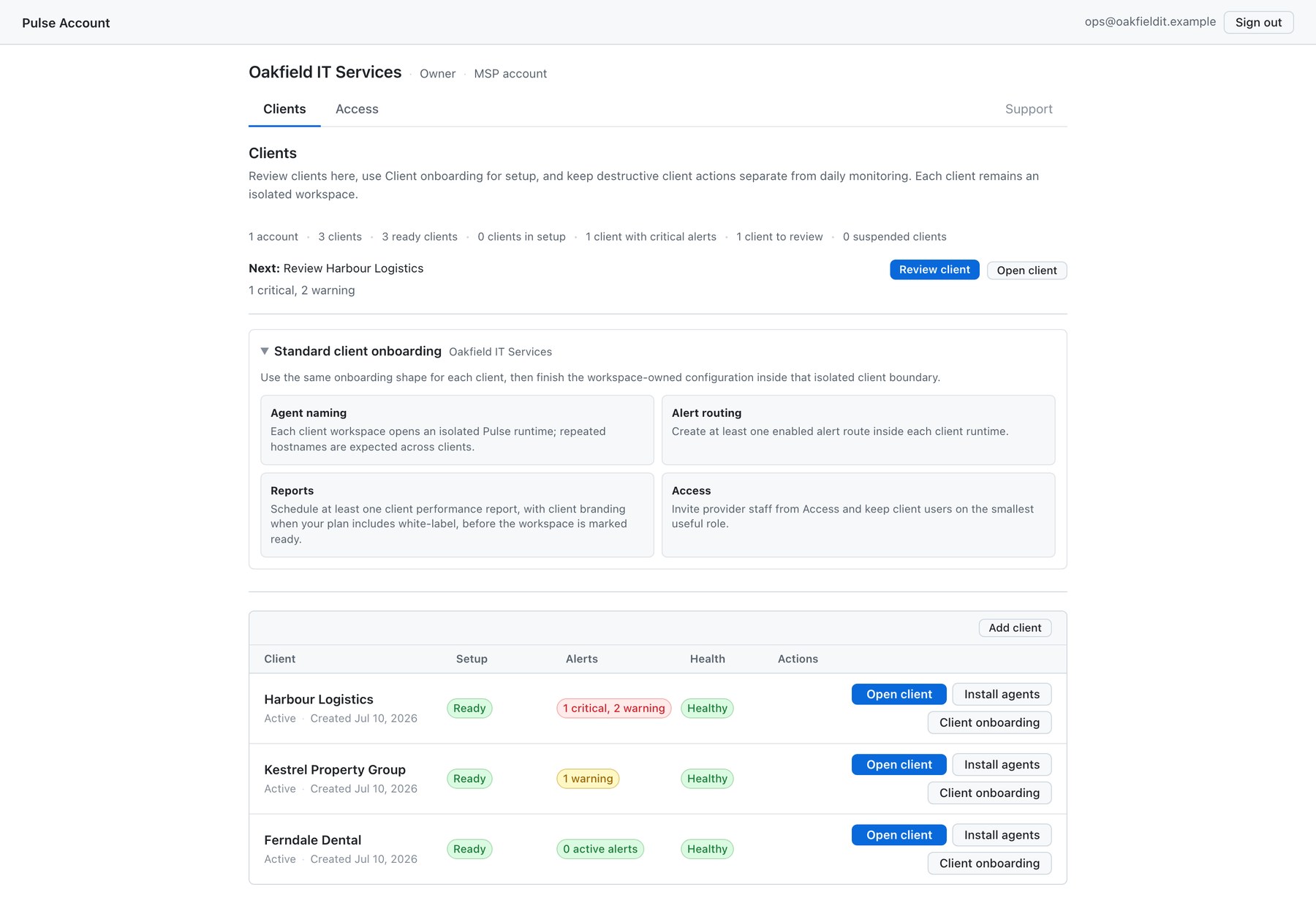Click the 1 client to review stat
The image size is (1316, 914).
click(x=779, y=237)
